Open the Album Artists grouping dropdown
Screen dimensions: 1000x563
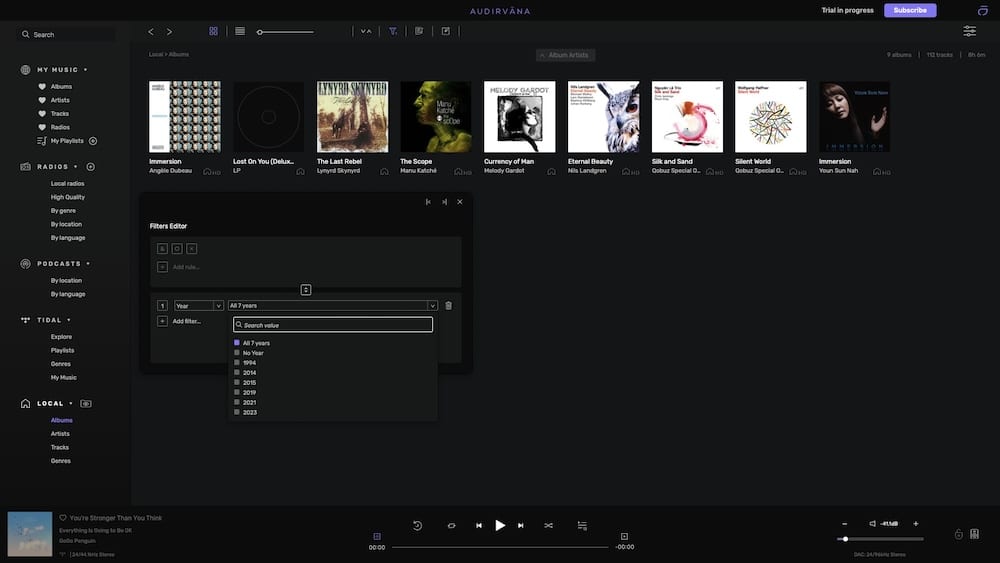point(565,55)
